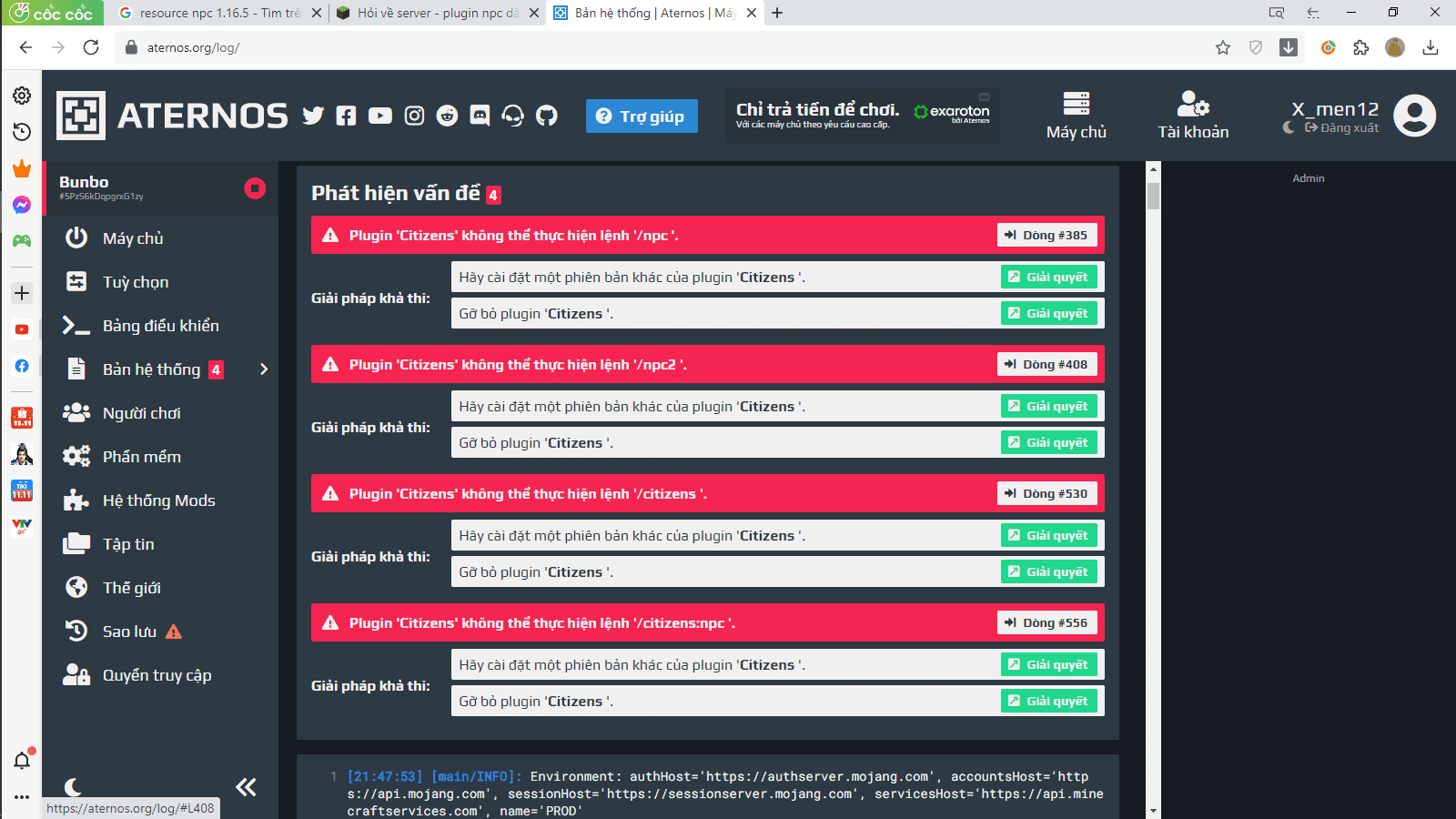Open Aternos Instagram icon
The width and height of the screenshot is (1456, 819).
click(x=414, y=116)
